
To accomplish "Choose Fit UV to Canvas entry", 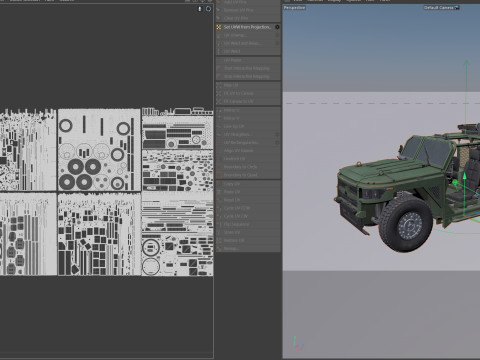I will pyautogui.click(x=248, y=93).
